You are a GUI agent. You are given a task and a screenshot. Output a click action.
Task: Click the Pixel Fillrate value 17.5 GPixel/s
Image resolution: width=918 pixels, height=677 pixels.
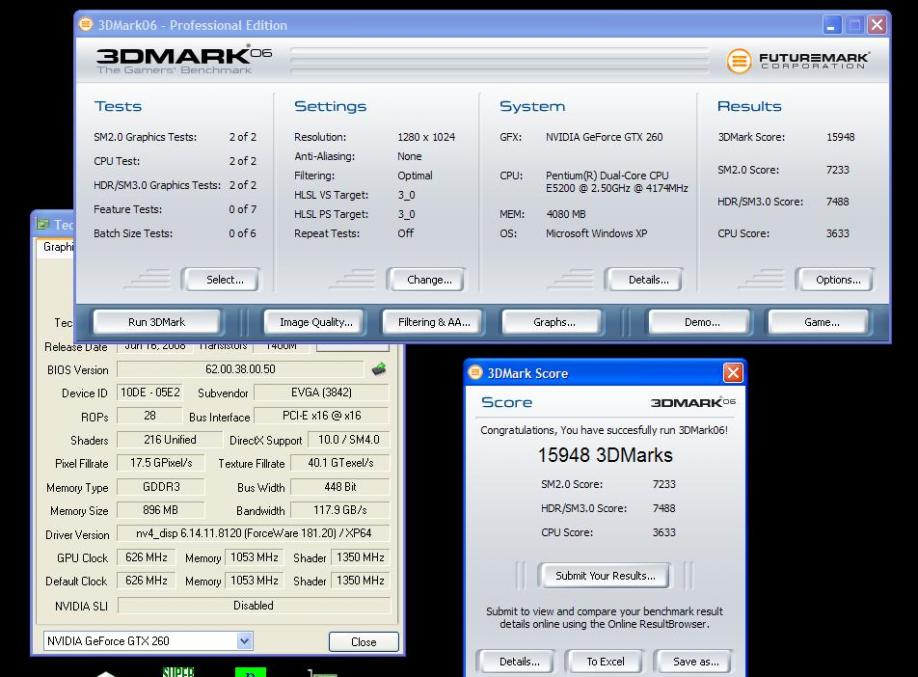(161, 463)
